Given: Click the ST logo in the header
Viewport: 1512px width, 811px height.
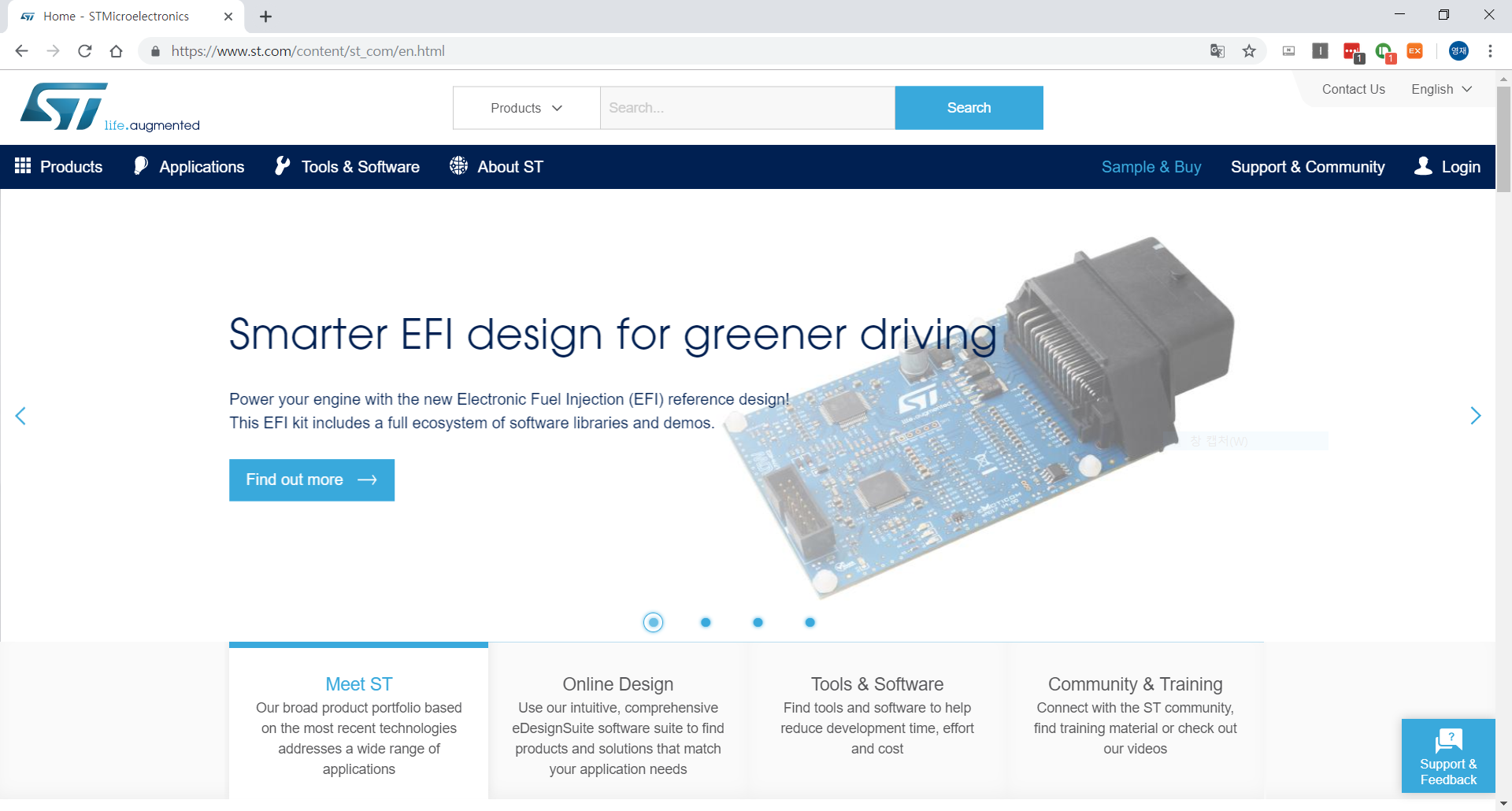Looking at the screenshot, I should (x=110, y=107).
